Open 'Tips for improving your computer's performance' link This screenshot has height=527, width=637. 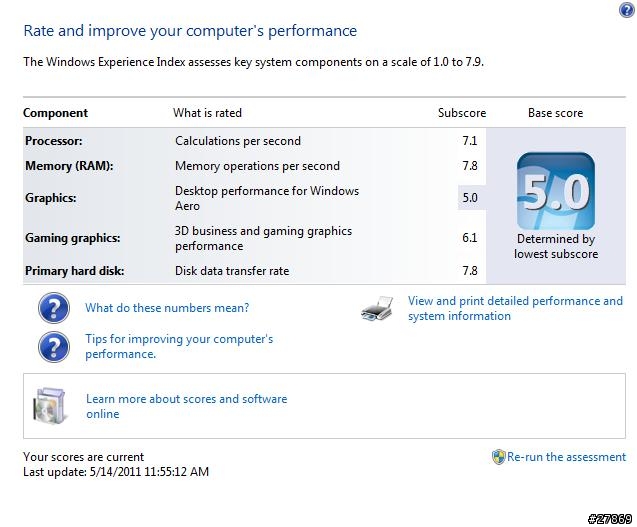pos(179,346)
